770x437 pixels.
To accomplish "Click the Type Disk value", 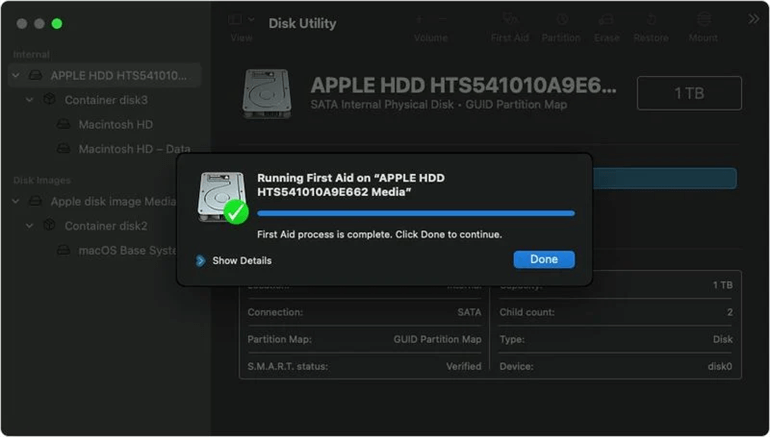I will 722,339.
